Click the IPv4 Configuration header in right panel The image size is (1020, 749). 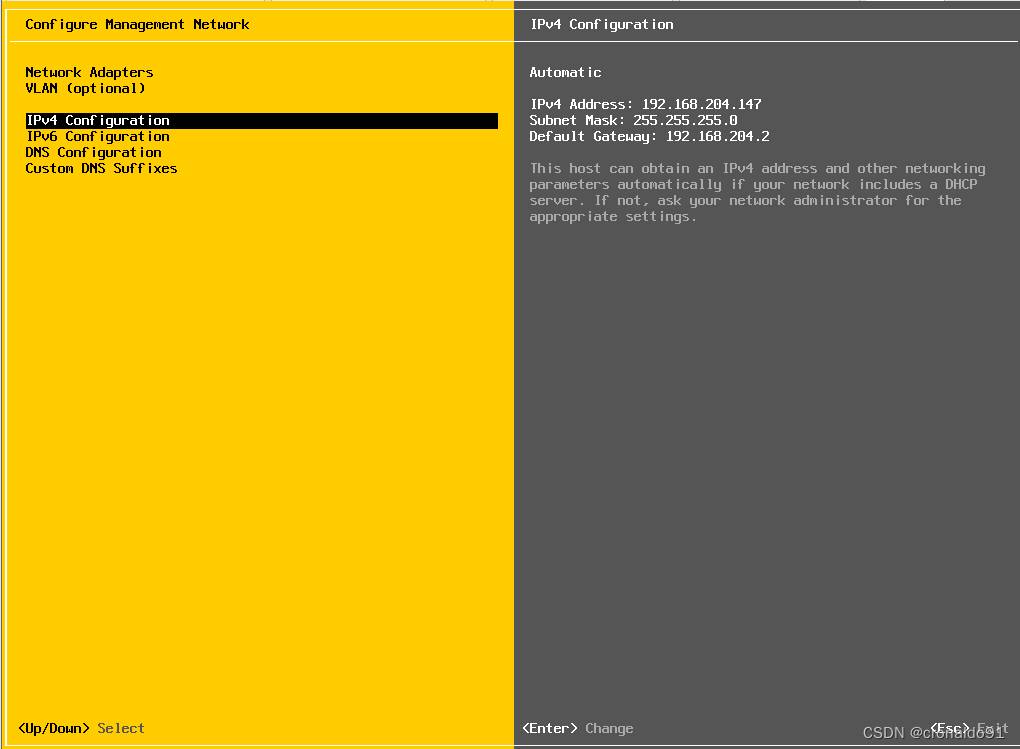601,24
